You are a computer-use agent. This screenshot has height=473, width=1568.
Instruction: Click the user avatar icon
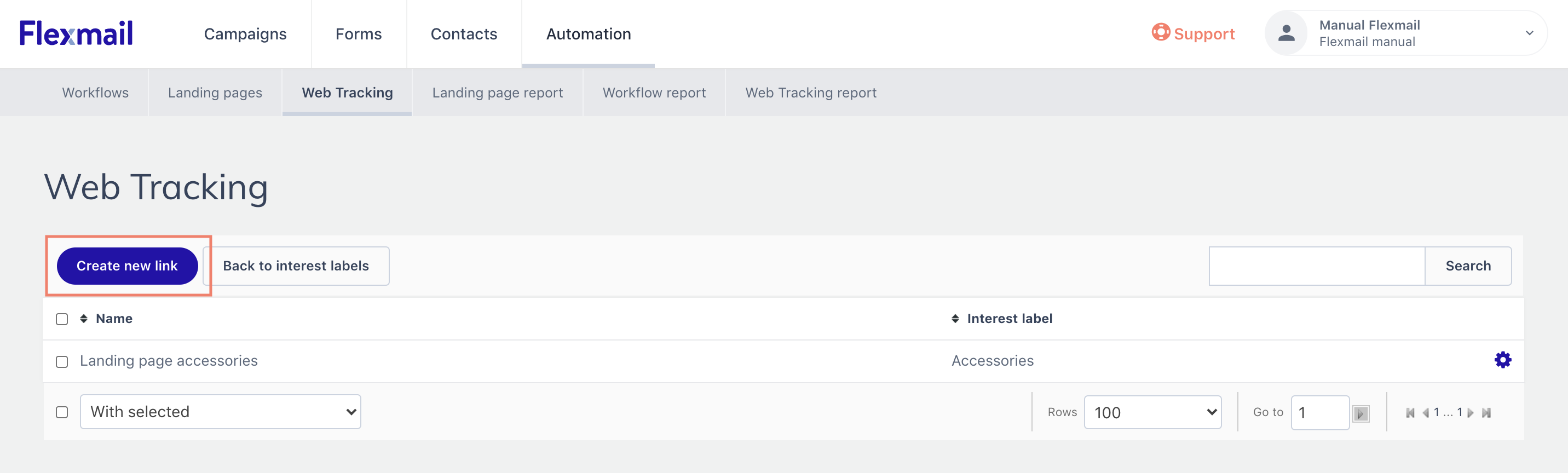pos(1285,33)
